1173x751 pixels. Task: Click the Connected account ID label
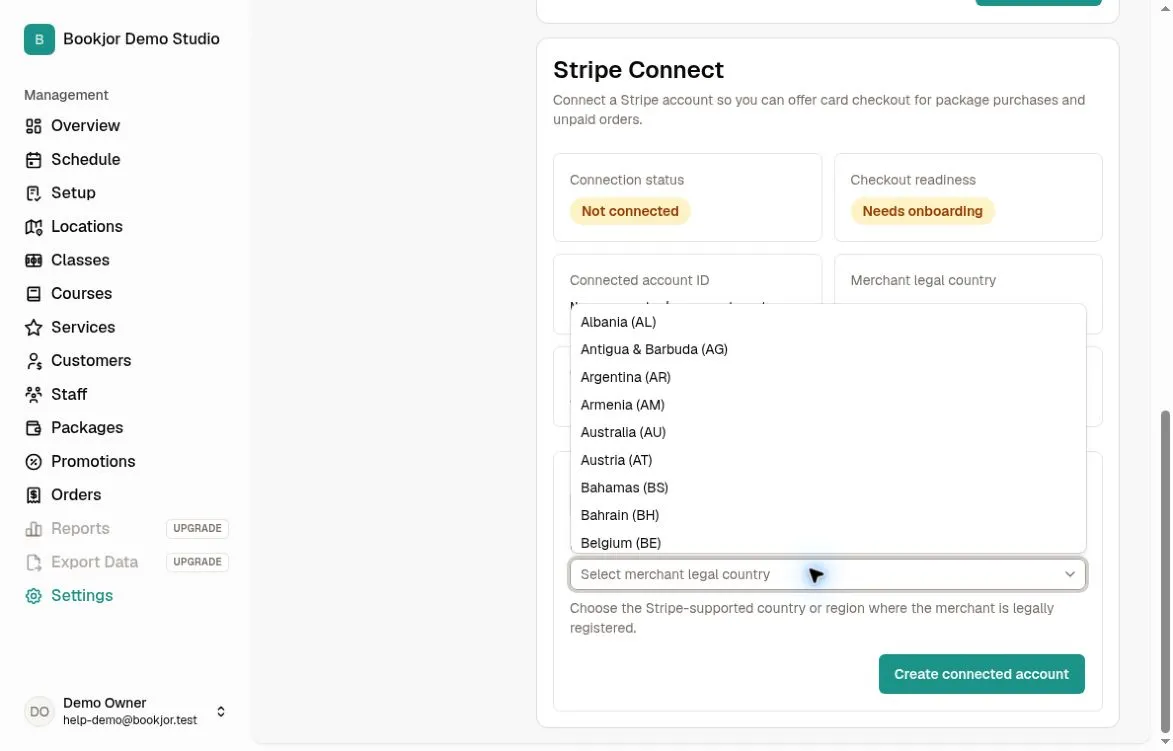640,281
